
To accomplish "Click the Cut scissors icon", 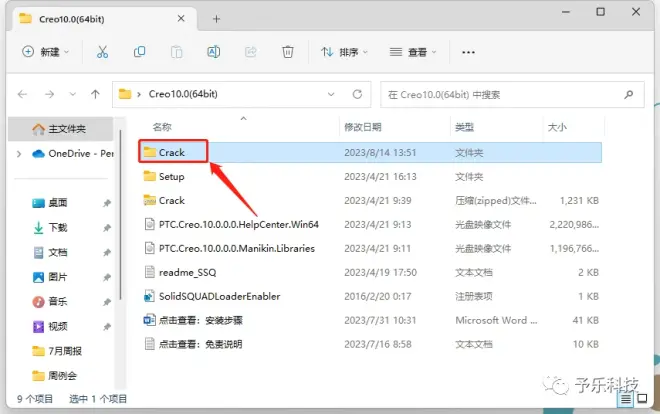I will [x=102, y=52].
